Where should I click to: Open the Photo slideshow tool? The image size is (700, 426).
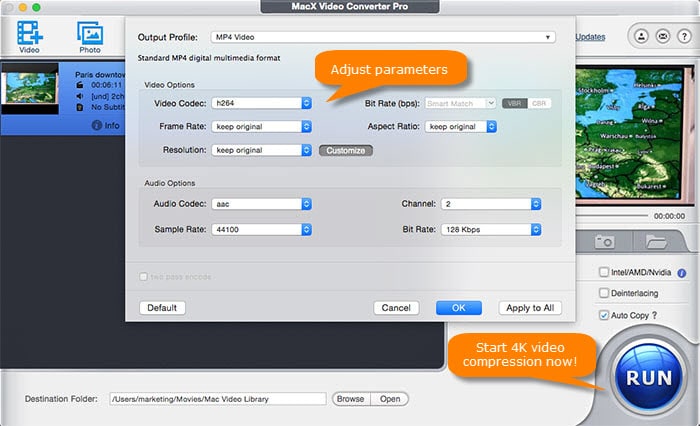[90, 37]
